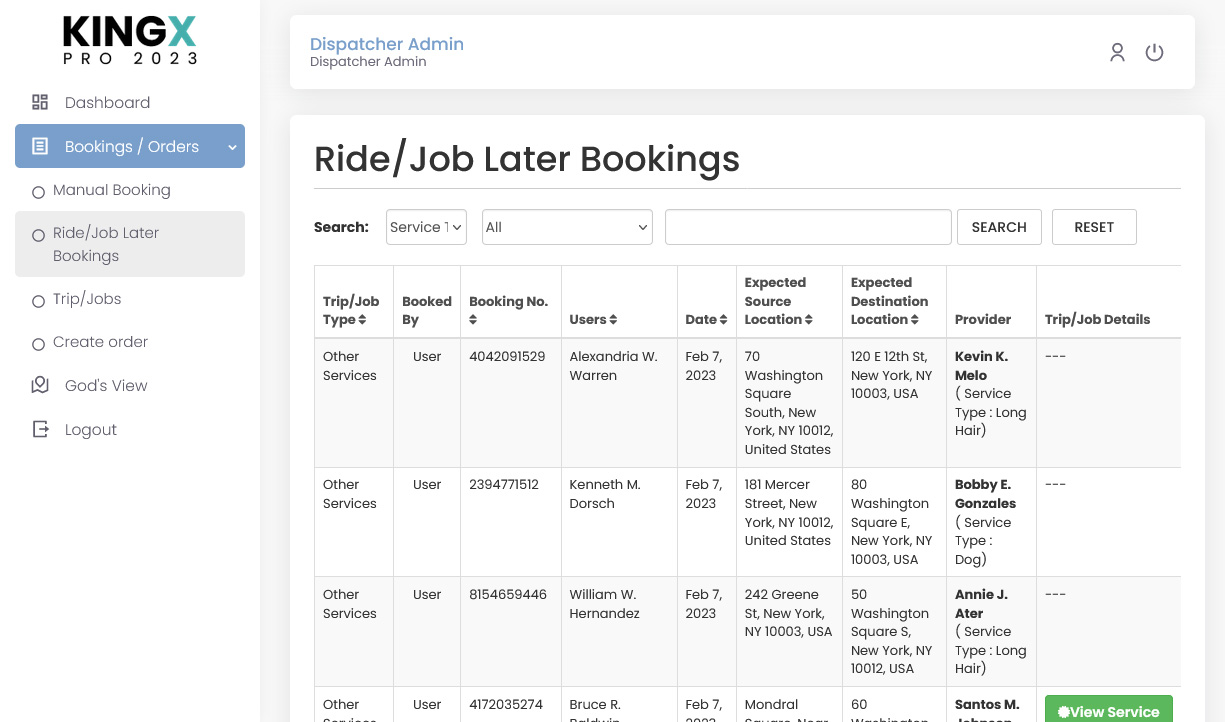The width and height of the screenshot is (1225, 722).
Task: Click the Logout door icon
Action: pyautogui.click(x=40, y=429)
